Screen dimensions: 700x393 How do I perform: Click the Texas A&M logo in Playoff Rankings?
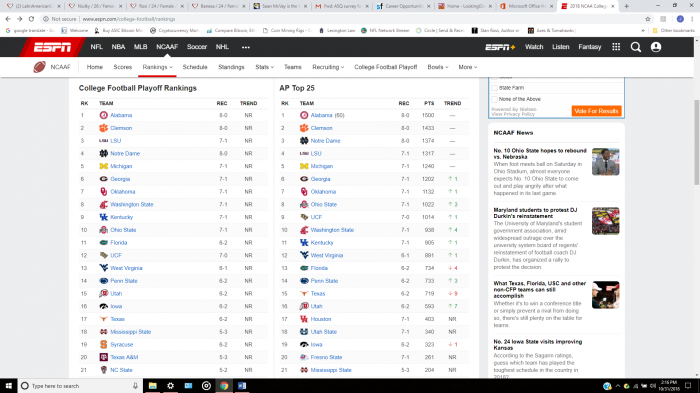104,357
